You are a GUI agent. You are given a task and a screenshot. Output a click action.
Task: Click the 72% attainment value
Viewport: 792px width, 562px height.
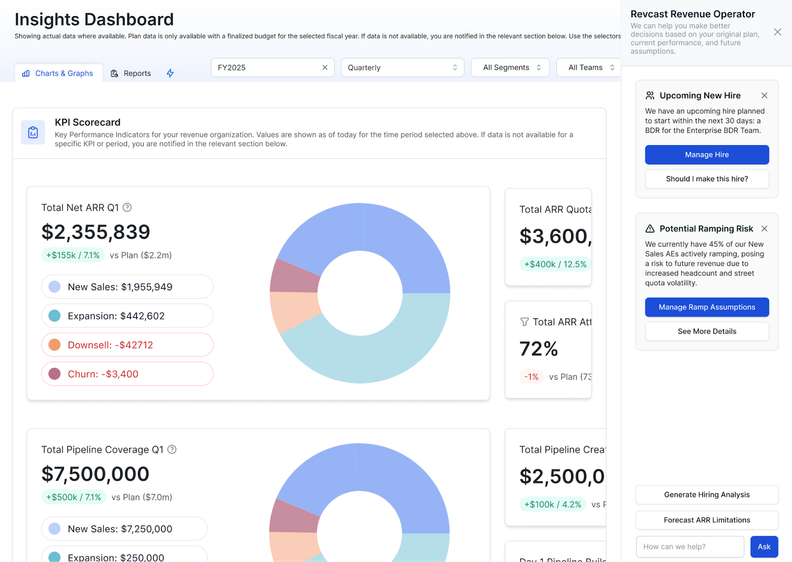[x=538, y=348]
